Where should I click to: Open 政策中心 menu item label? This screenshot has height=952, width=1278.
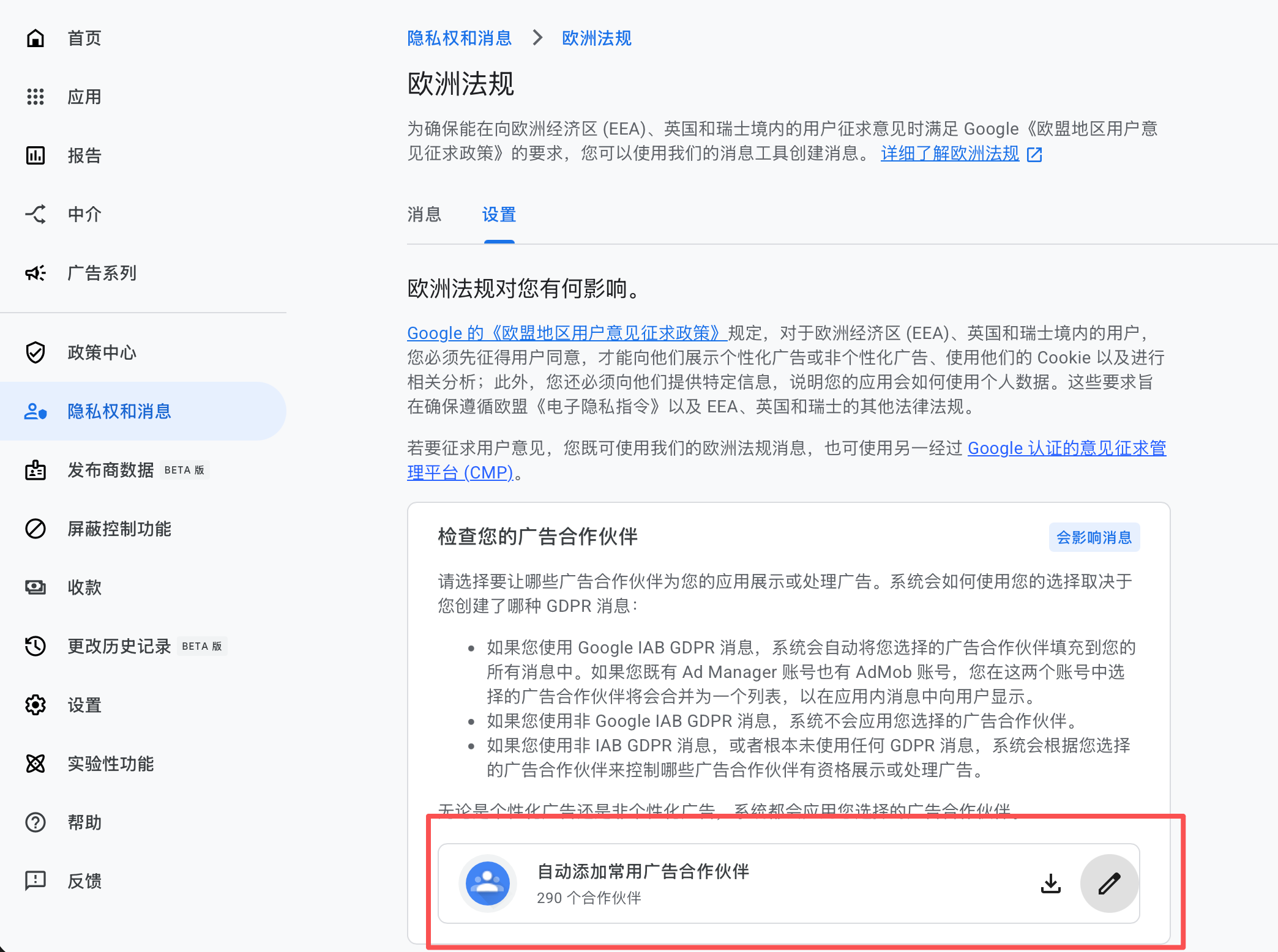click(102, 352)
